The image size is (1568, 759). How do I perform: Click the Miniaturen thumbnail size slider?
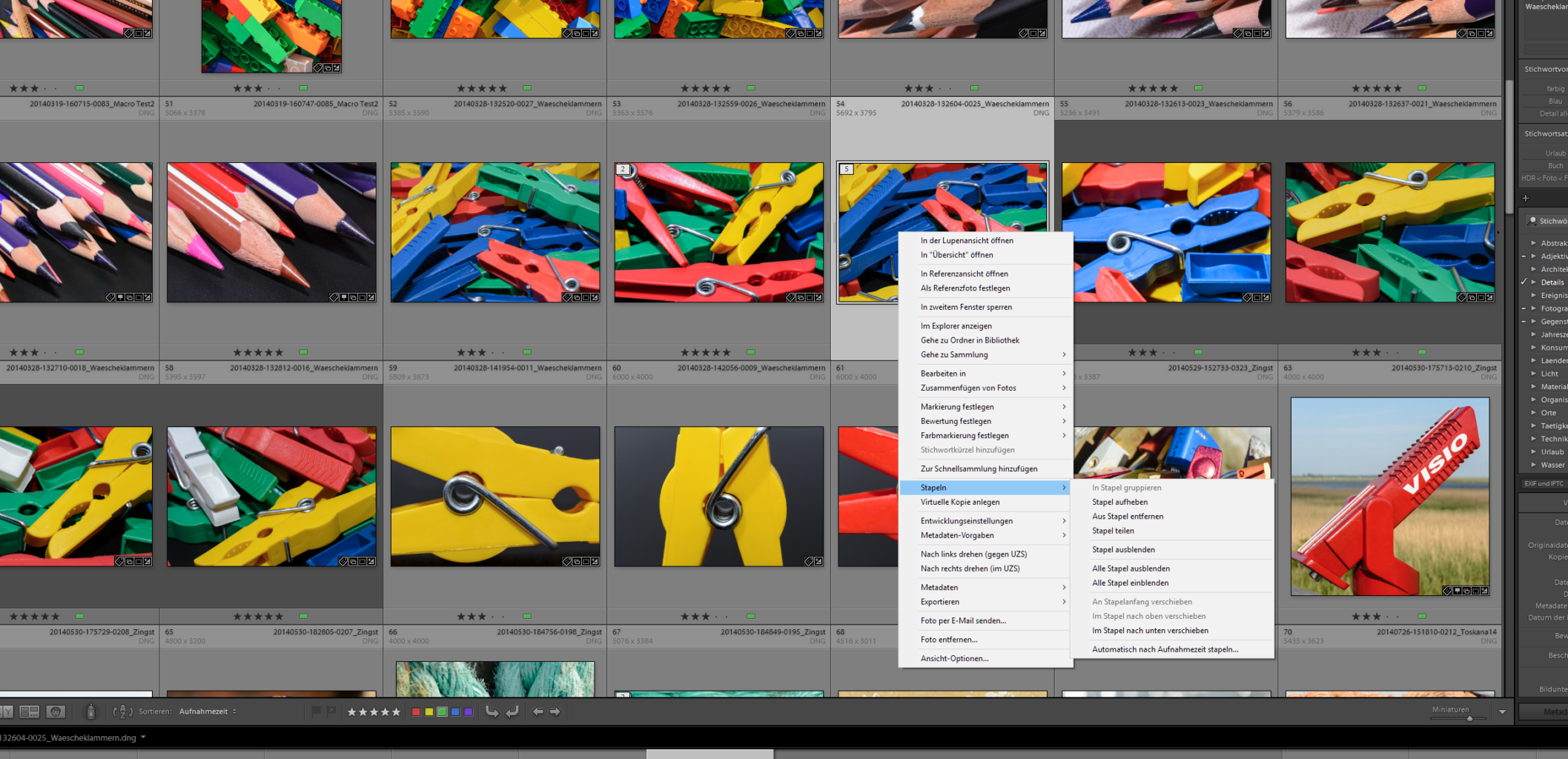(x=1460, y=718)
